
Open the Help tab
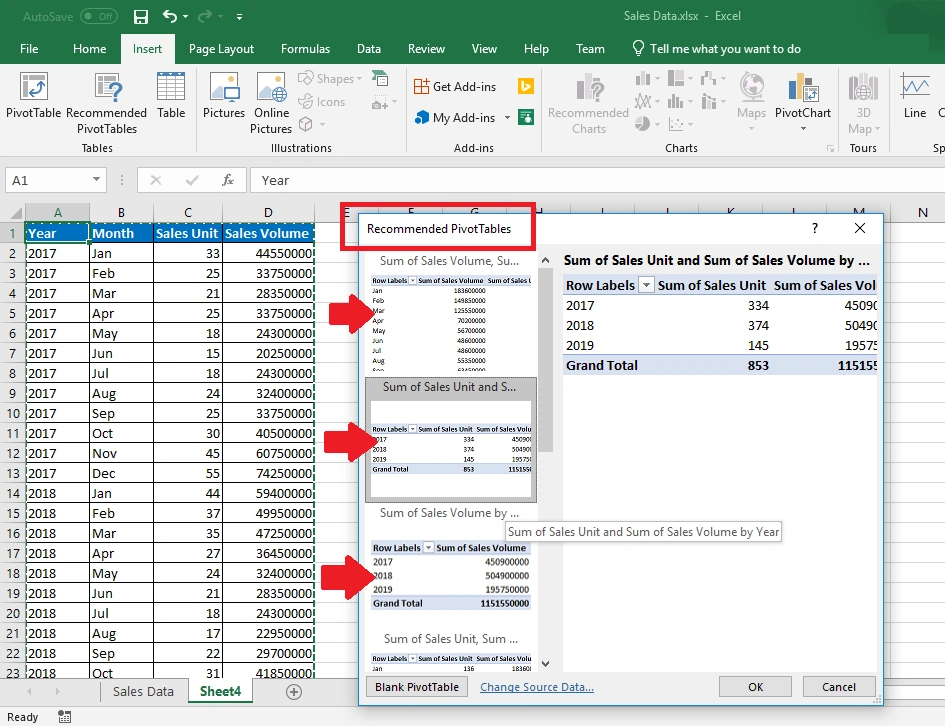536,49
